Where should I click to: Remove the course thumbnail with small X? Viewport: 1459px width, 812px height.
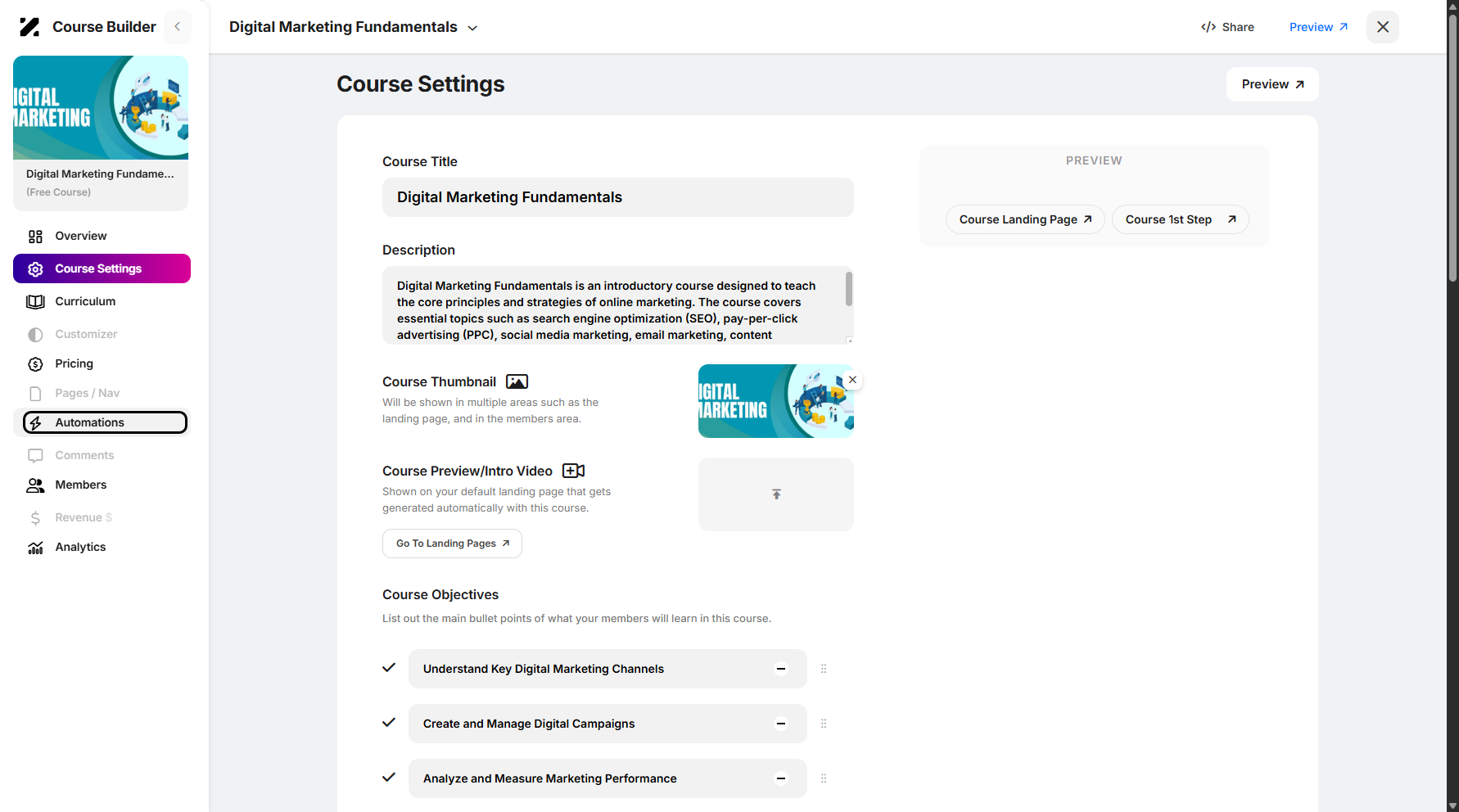click(852, 380)
